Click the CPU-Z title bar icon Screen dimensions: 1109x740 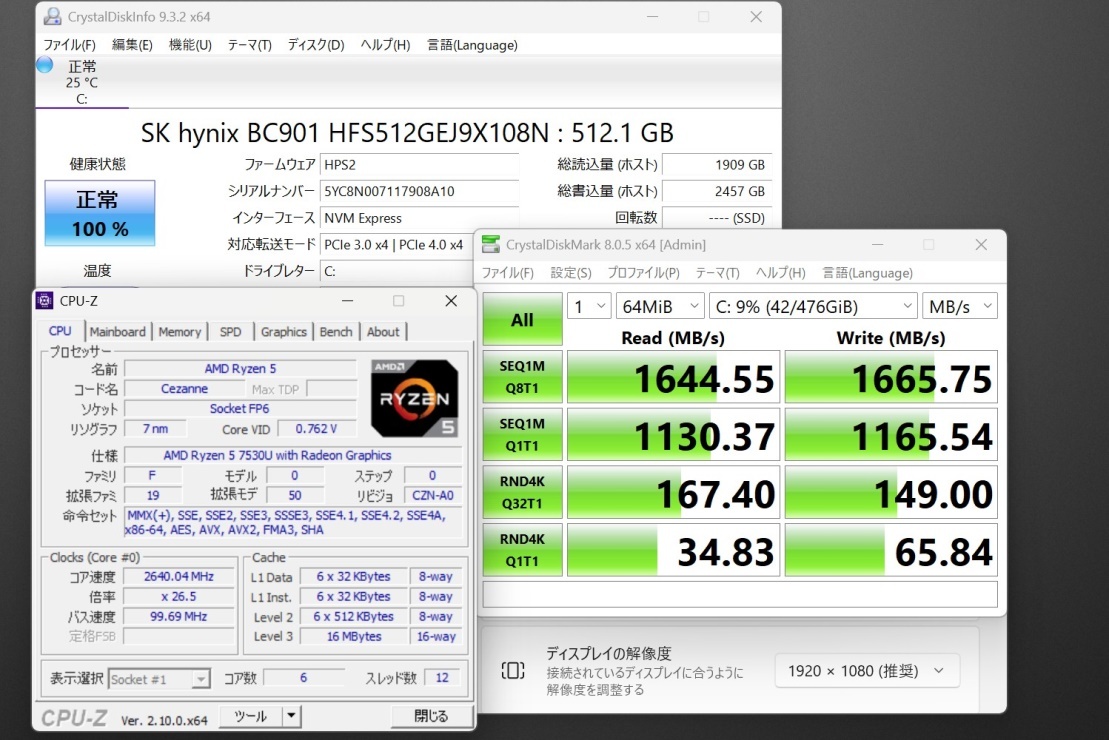click(44, 301)
